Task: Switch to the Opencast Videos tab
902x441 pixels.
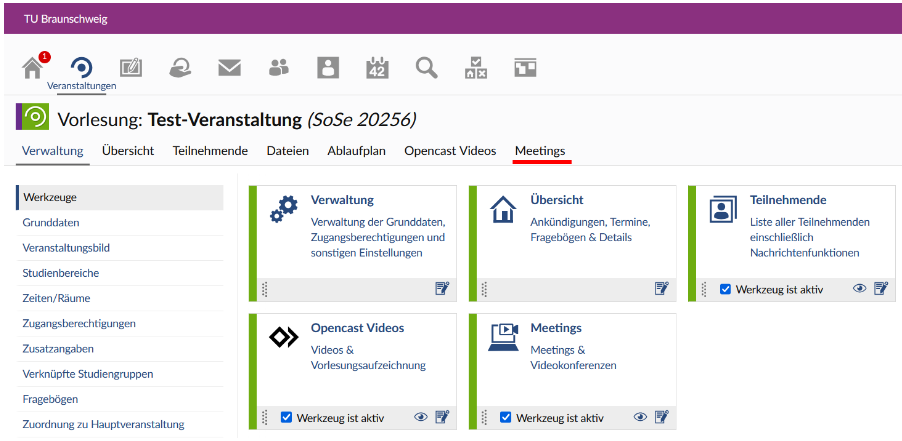Action: (450, 151)
